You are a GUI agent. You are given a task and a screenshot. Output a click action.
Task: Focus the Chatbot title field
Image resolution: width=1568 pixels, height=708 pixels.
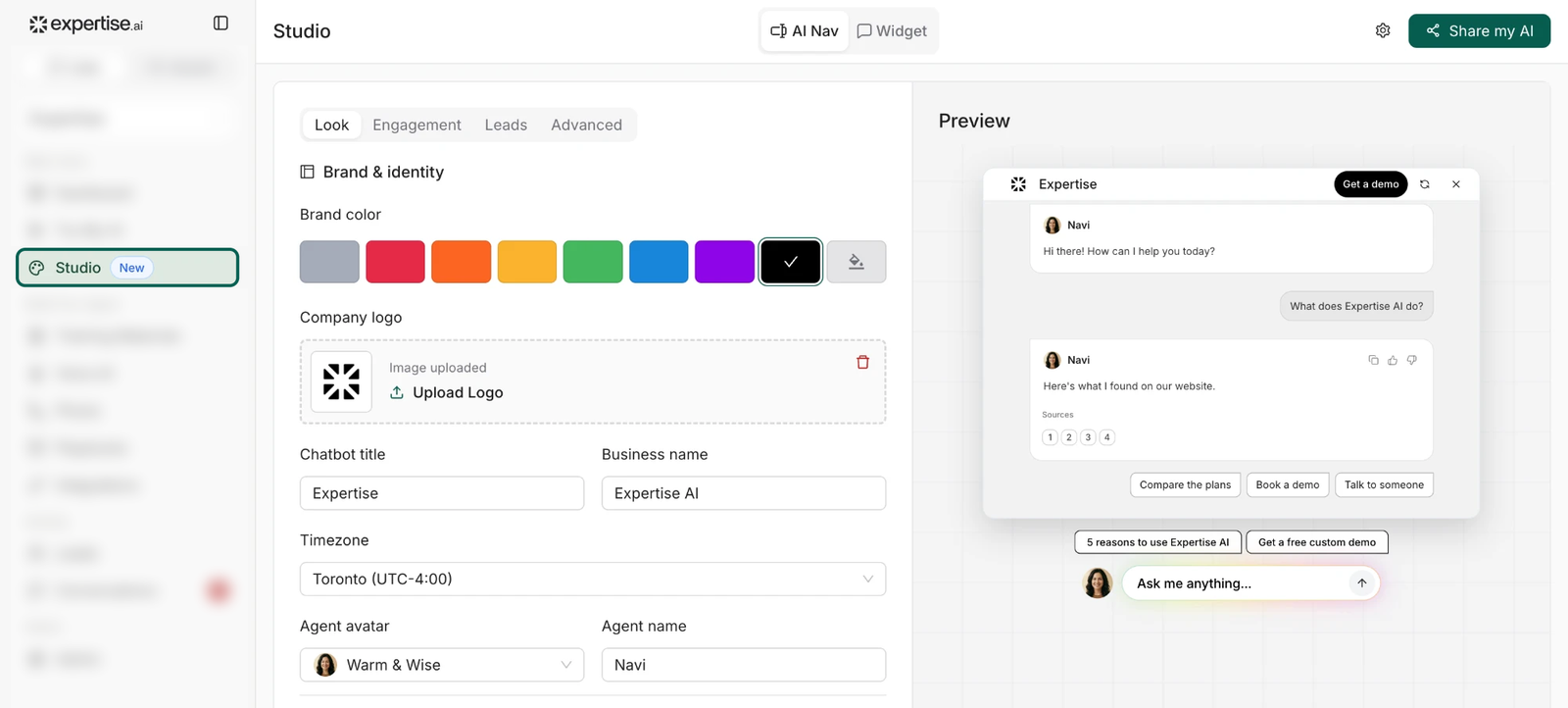coord(442,493)
